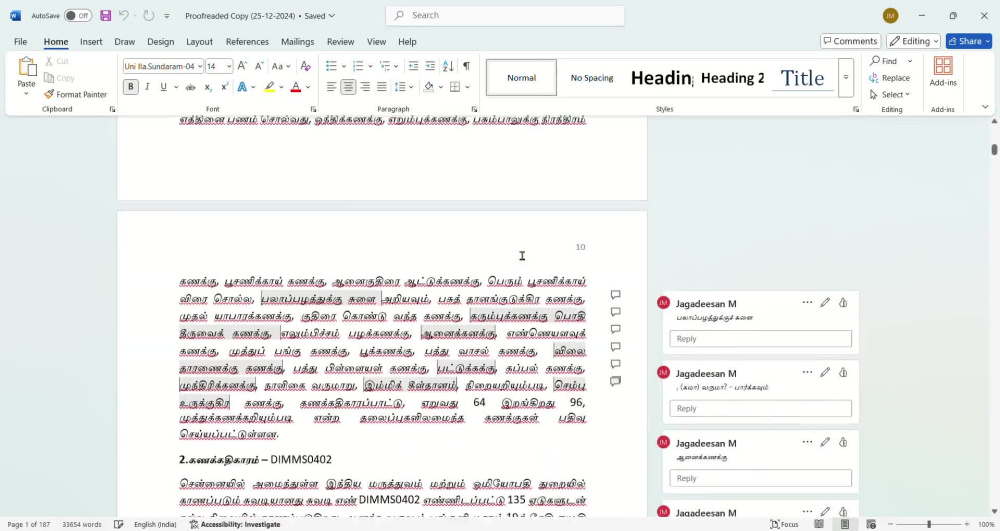Toggle Underline formatting
Screen dimensions: 1000x531
coord(163,87)
